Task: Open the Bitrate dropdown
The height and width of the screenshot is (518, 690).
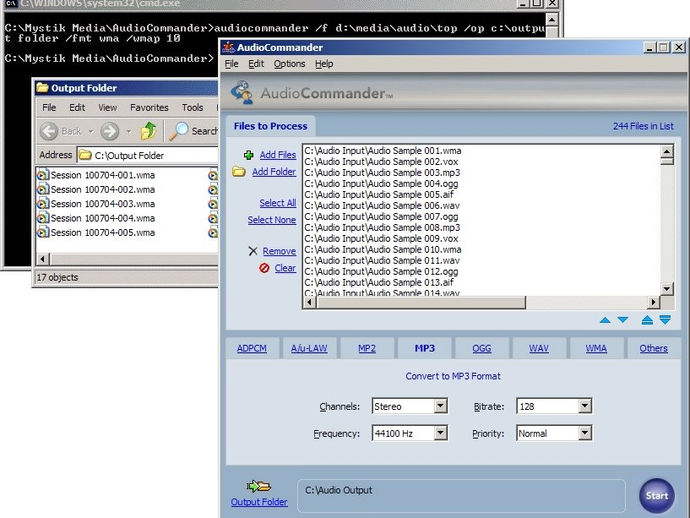Action: click(x=585, y=406)
